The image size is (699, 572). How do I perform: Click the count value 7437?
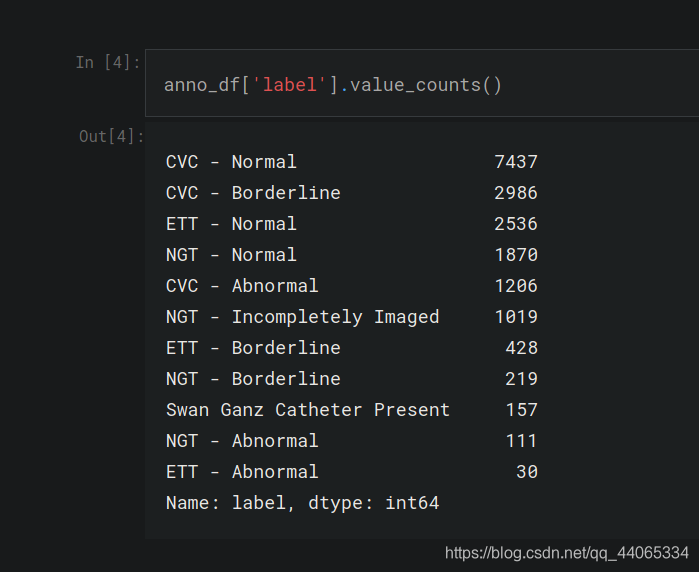point(516,162)
